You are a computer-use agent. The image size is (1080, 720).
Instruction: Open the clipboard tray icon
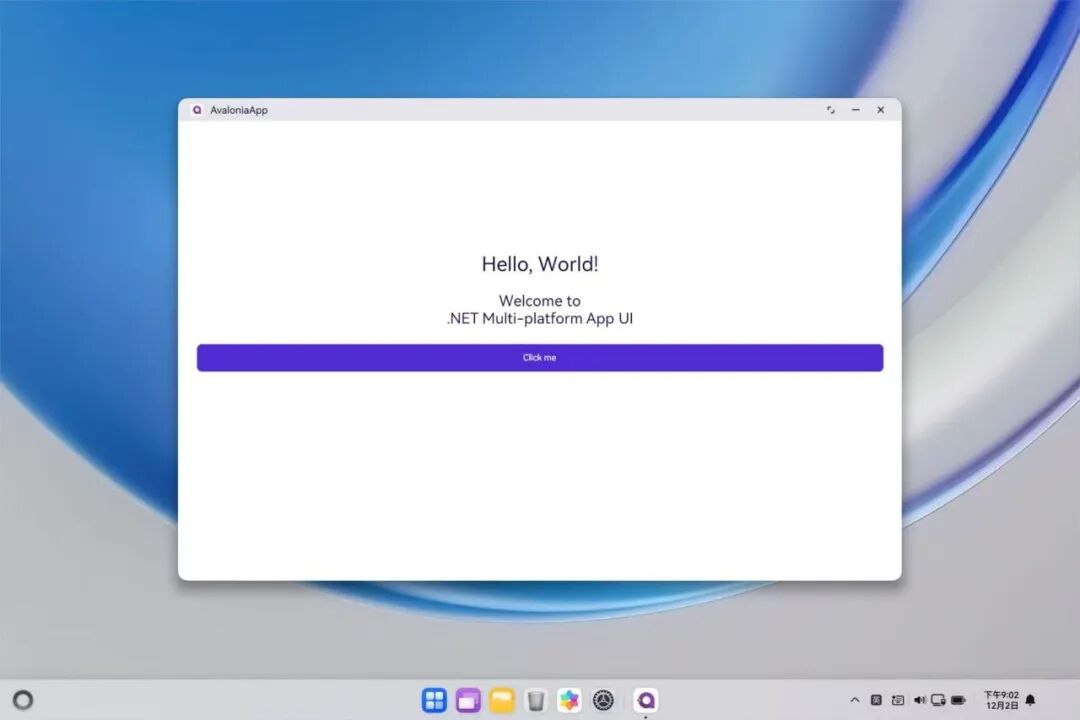pos(897,700)
